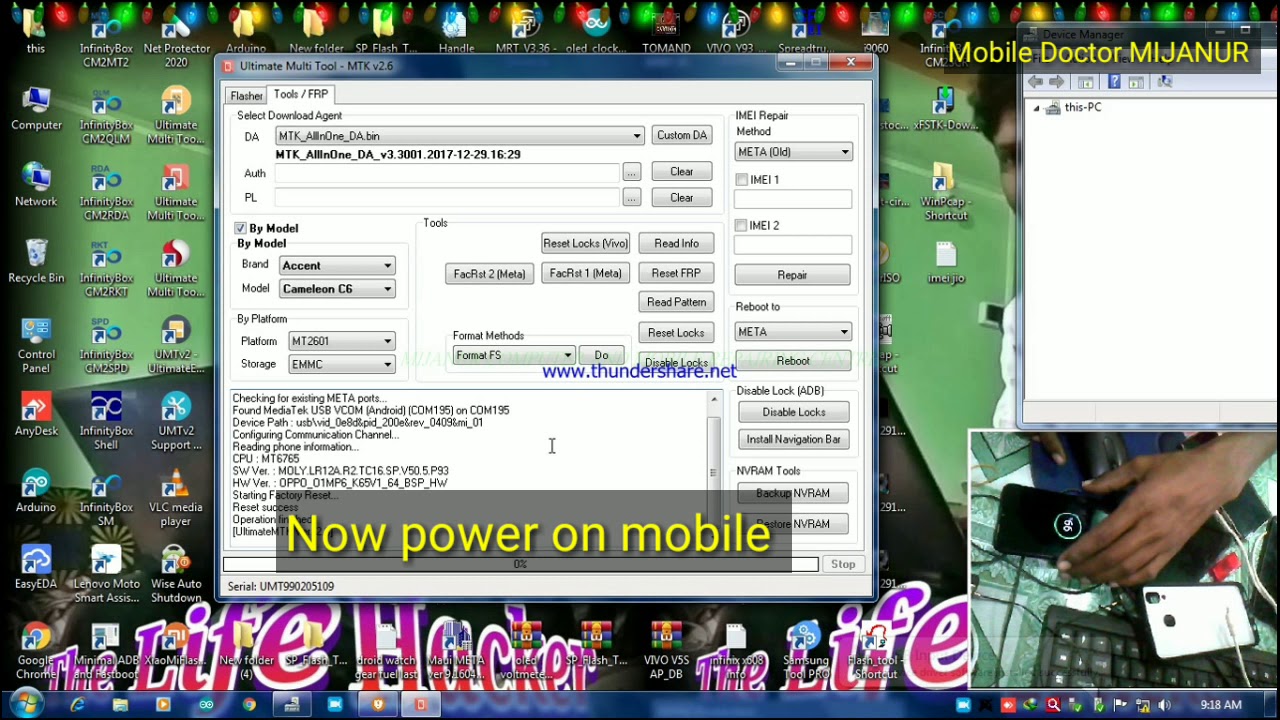
Task: Click the Read Pattern button
Action: [676, 302]
